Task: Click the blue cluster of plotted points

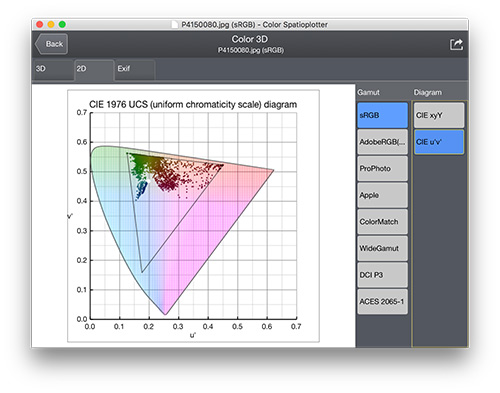Action: pyautogui.click(x=142, y=191)
